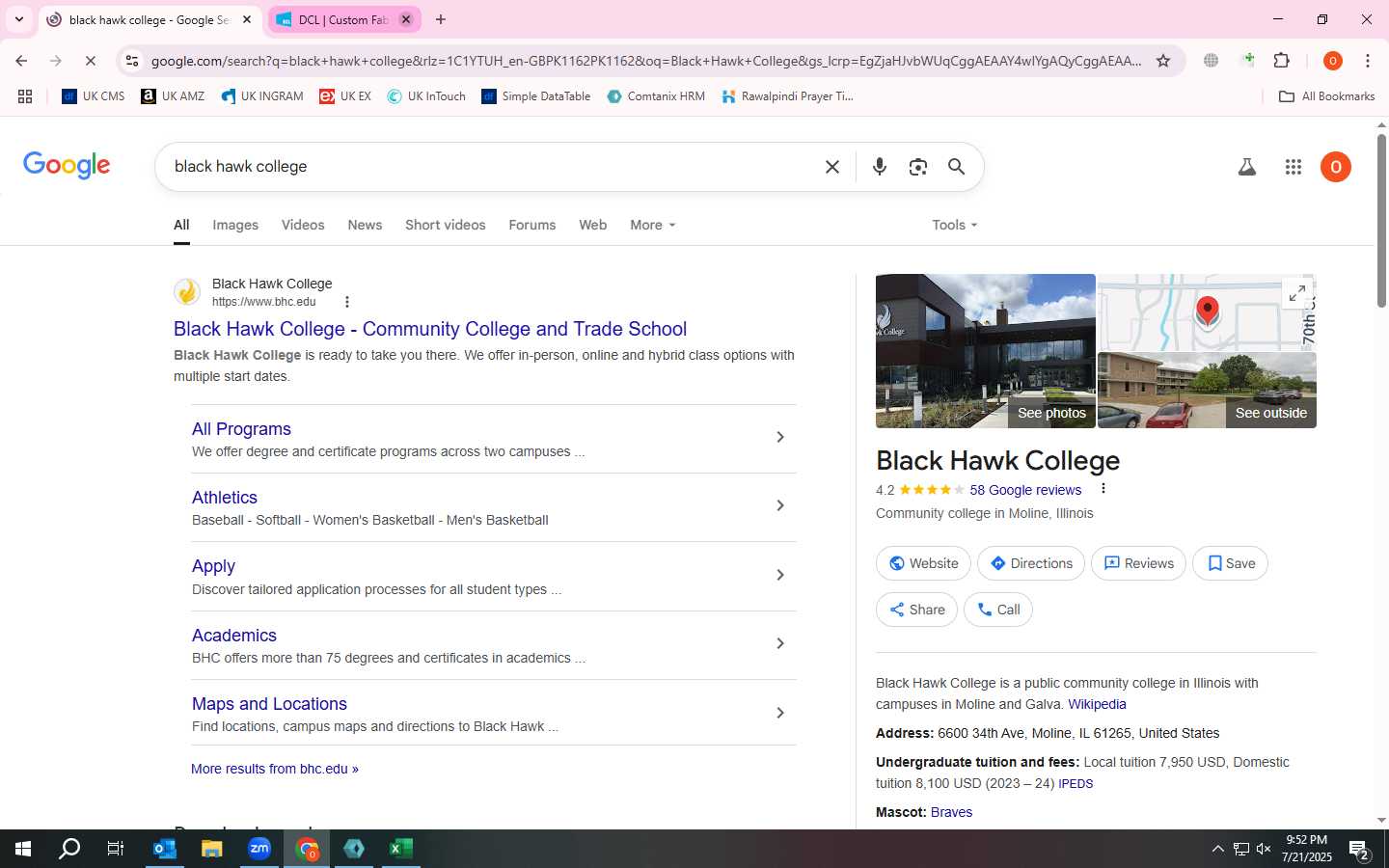Viewport: 1389px width, 868px height.
Task: Switch to the Web tab
Action: pyautogui.click(x=593, y=225)
